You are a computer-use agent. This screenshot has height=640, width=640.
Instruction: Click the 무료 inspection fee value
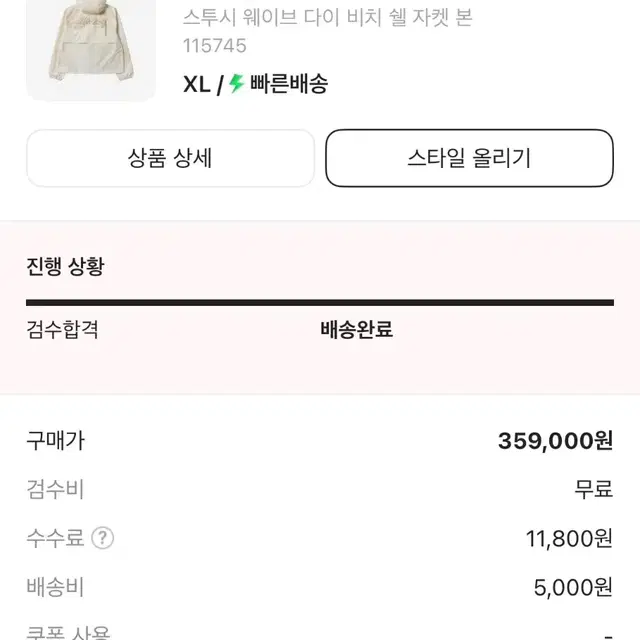(x=594, y=490)
